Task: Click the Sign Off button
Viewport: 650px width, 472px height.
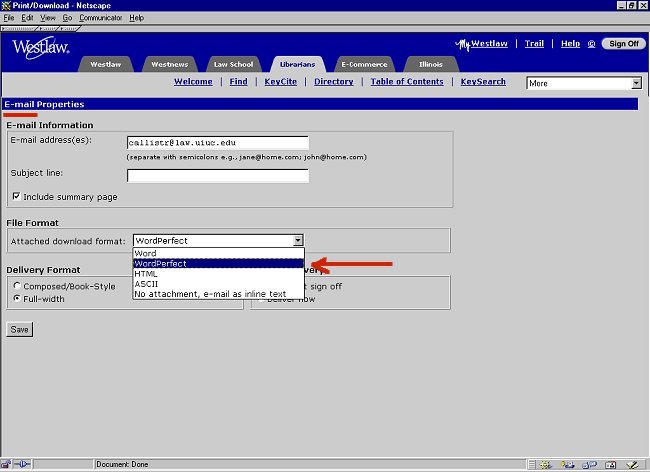Action: click(x=622, y=44)
